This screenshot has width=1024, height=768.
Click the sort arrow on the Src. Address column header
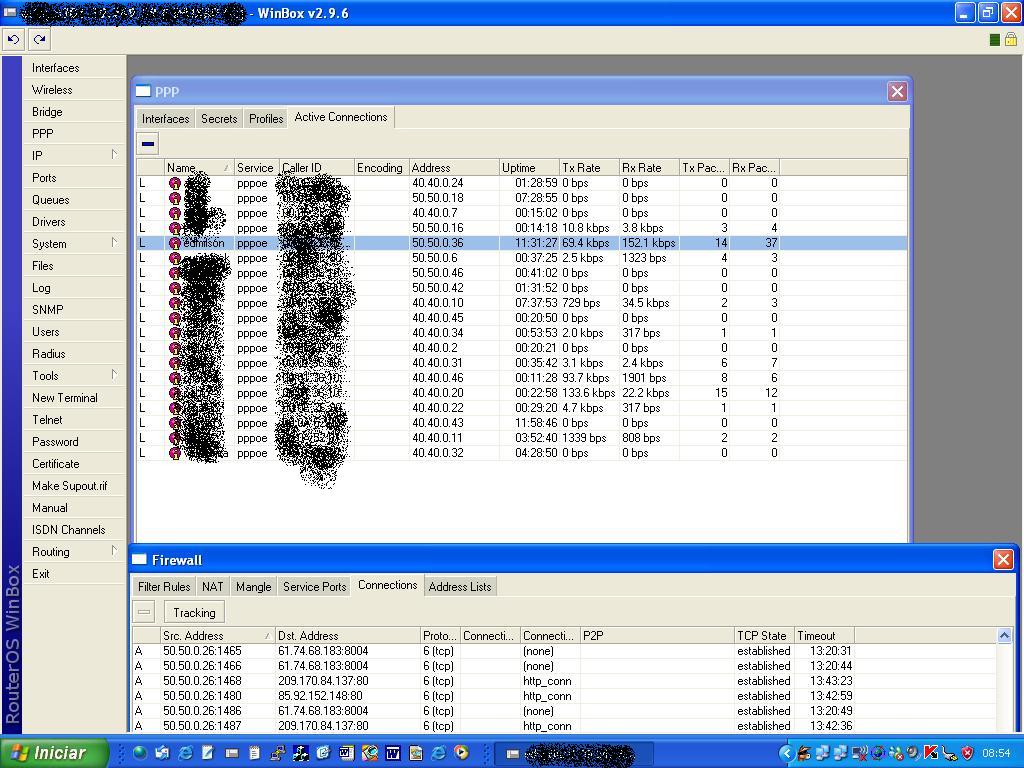tap(267, 635)
